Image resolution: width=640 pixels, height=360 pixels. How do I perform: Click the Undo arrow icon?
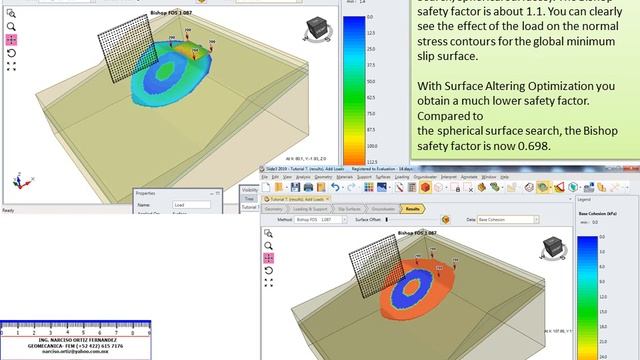336,187
